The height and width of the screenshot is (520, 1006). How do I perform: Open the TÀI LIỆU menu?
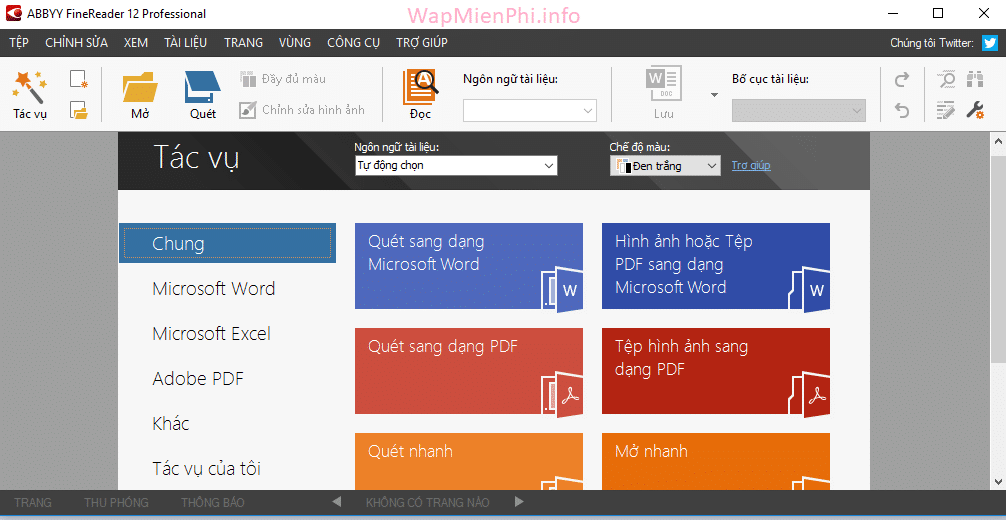point(185,43)
